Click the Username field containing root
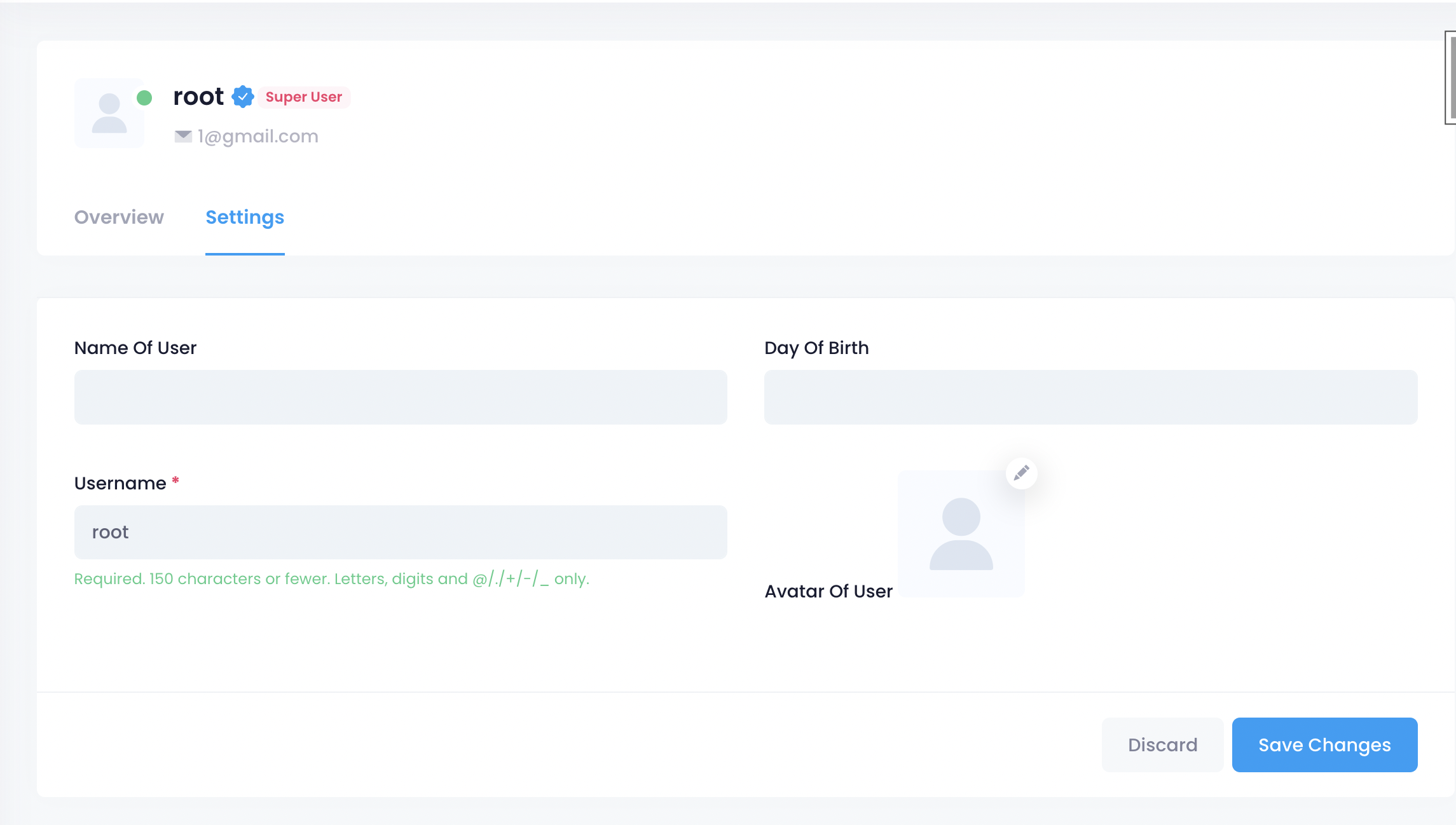The image size is (1456, 825). 401,532
